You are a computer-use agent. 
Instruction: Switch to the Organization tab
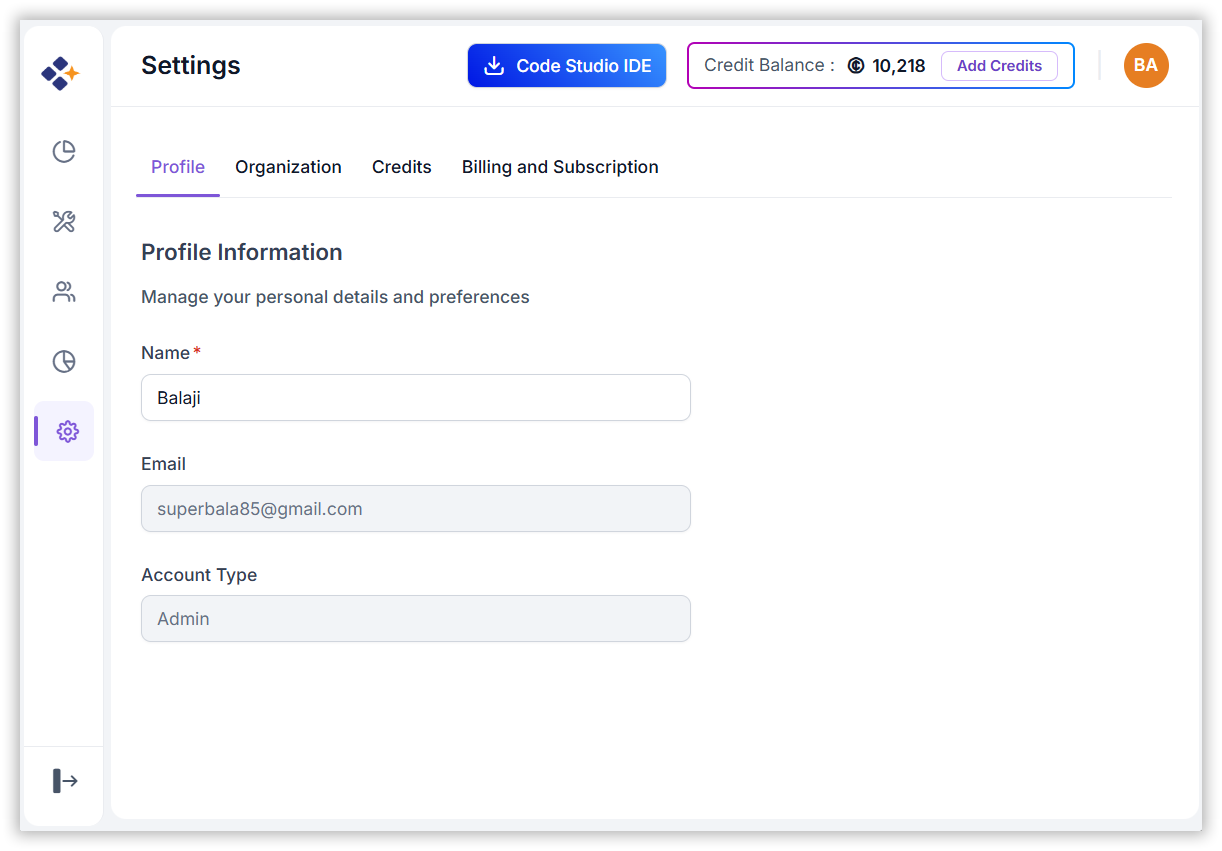tap(288, 167)
